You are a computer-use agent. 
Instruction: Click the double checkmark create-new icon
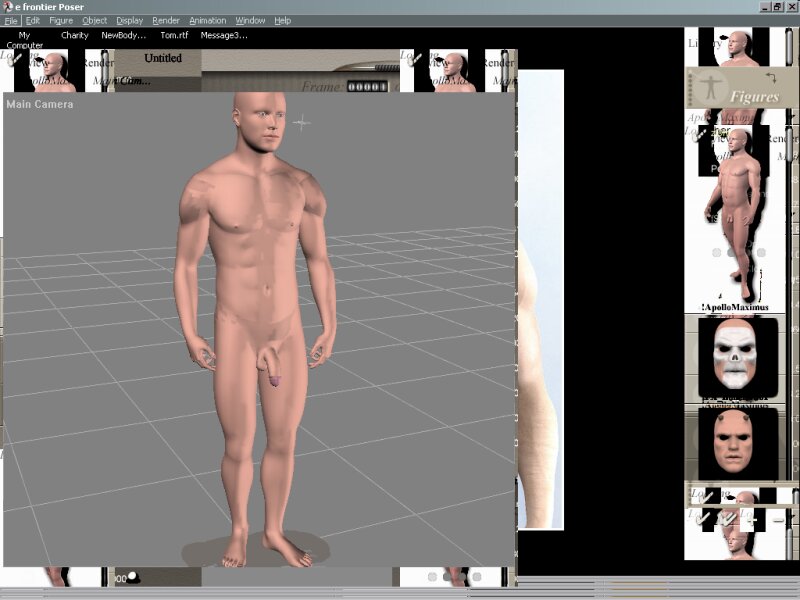click(x=727, y=519)
